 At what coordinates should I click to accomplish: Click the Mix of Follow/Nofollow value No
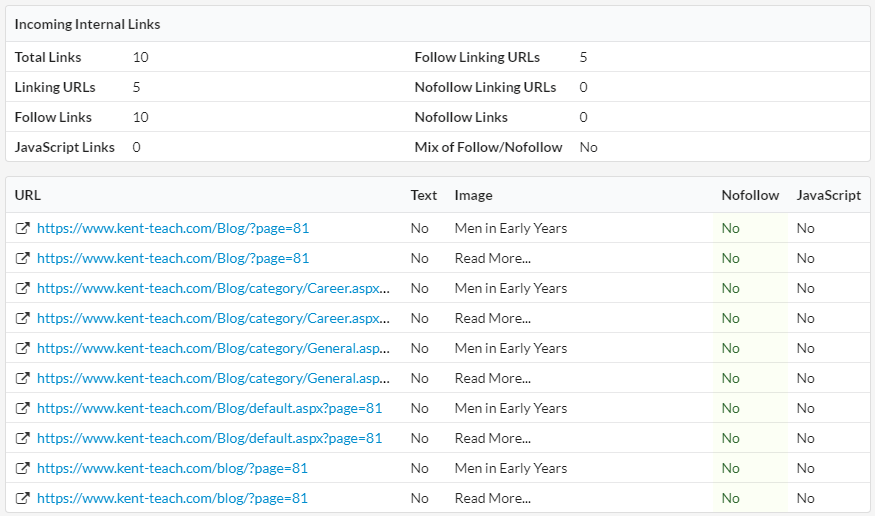click(x=588, y=147)
